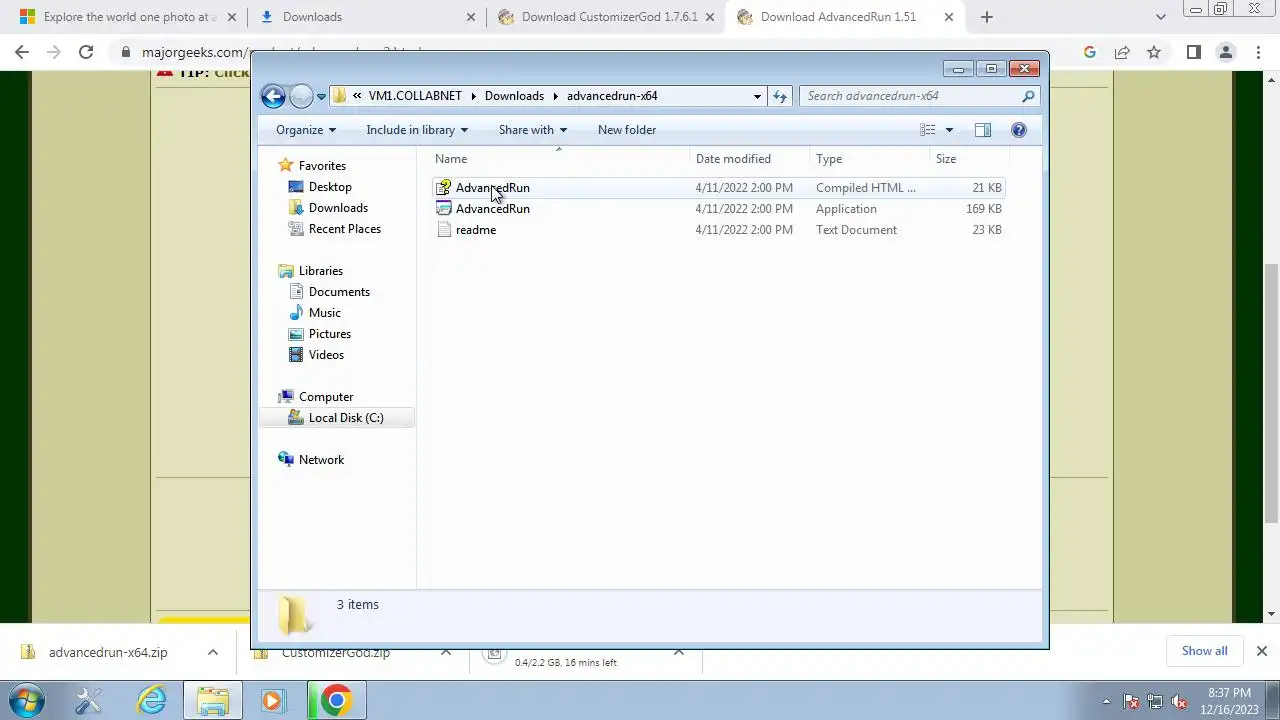Screen dimensions: 1280x720
Task: Click the Chrome reload page button
Action: 86,53
